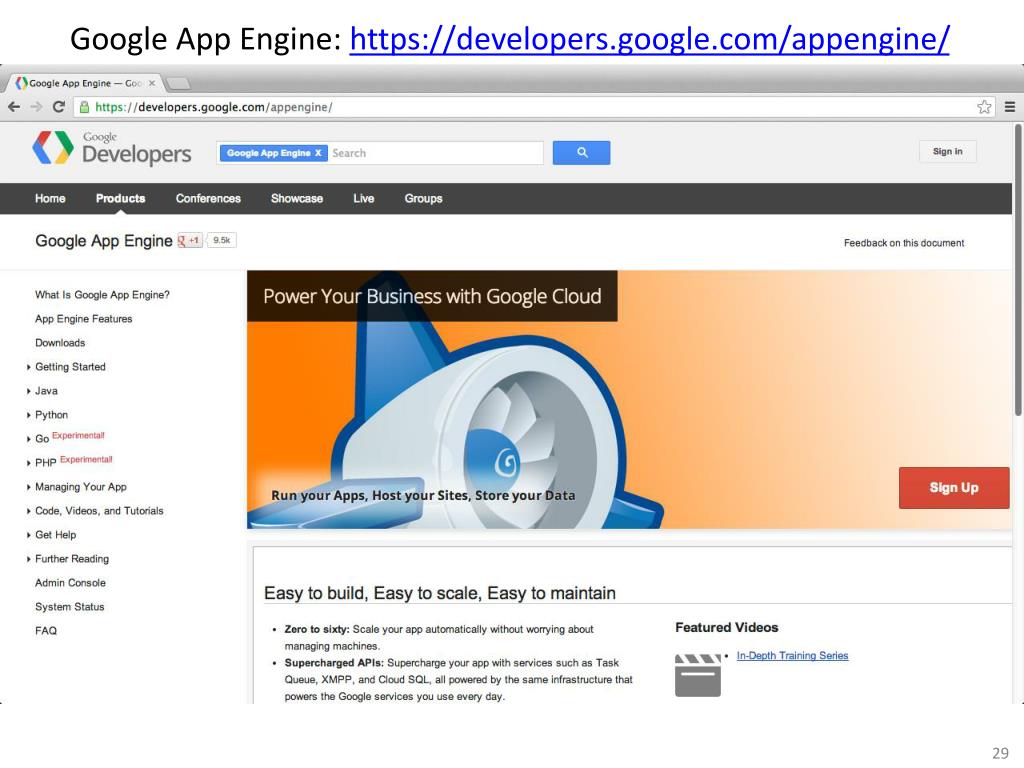The image size is (1024, 768).
Task: Click the blue magnifier search button
Action: (581, 153)
